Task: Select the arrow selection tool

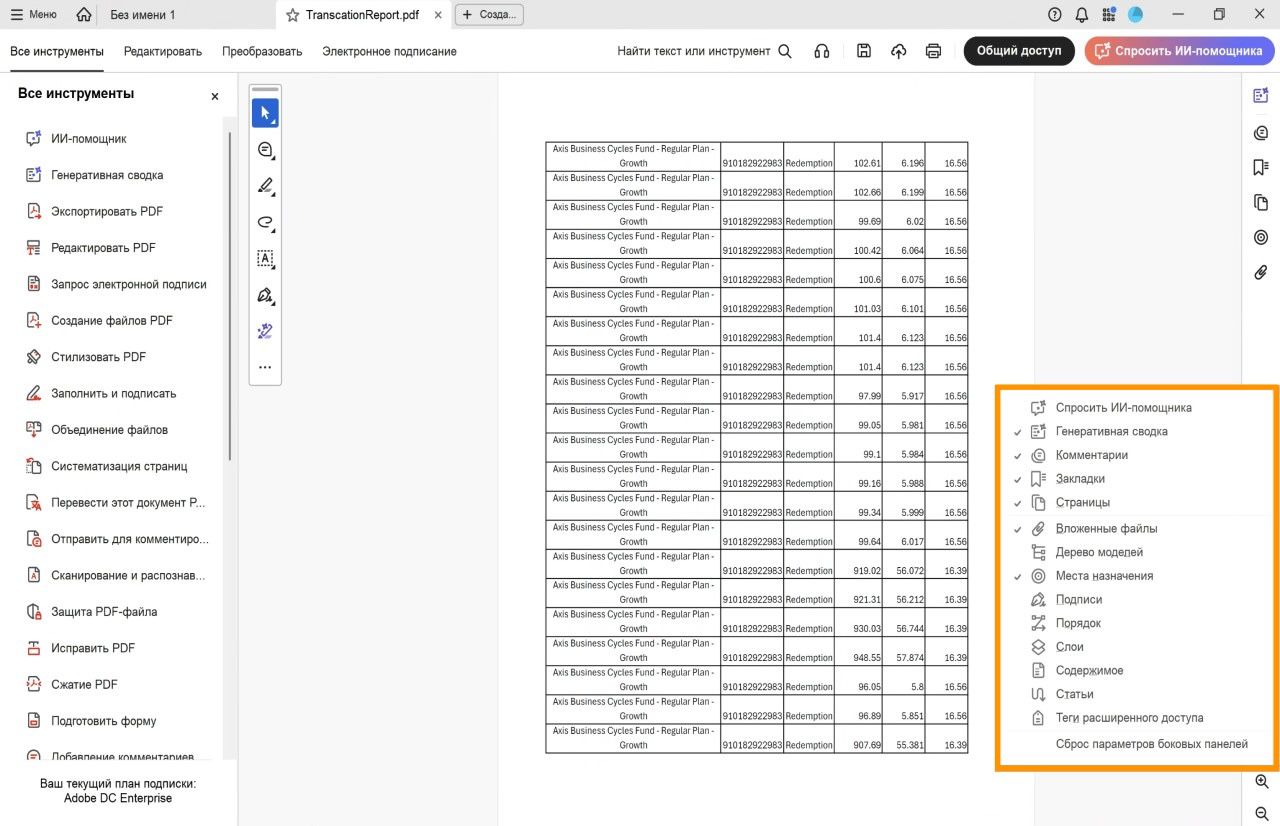Action: [x=265, y=113]
